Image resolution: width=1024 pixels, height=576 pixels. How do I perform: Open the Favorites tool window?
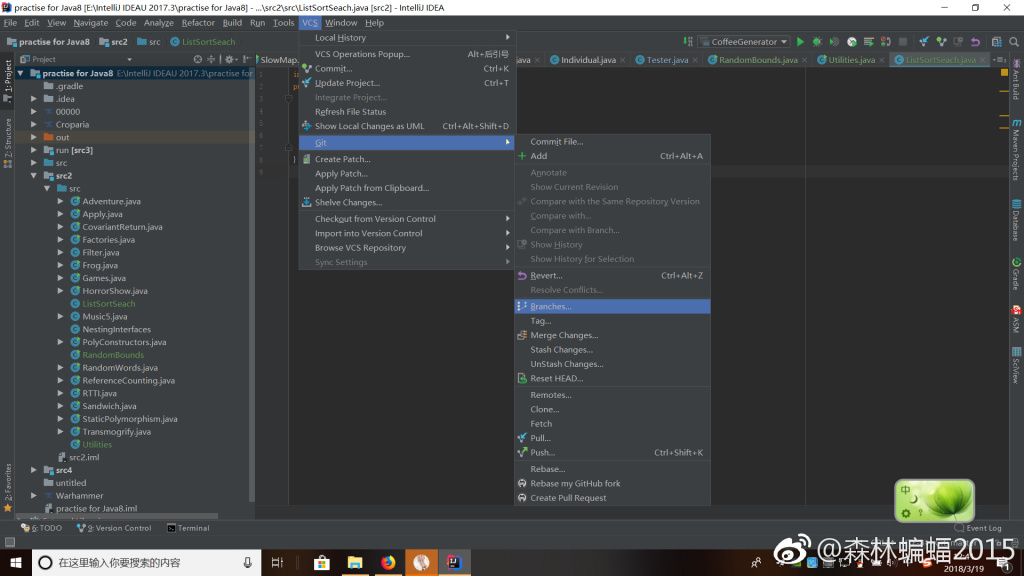point(8,487)
